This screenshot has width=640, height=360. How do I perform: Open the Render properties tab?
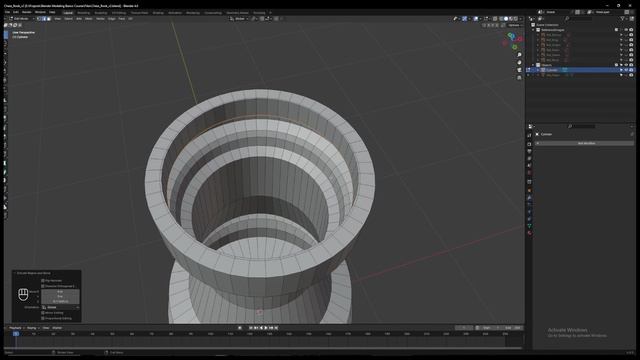[529, 144]
